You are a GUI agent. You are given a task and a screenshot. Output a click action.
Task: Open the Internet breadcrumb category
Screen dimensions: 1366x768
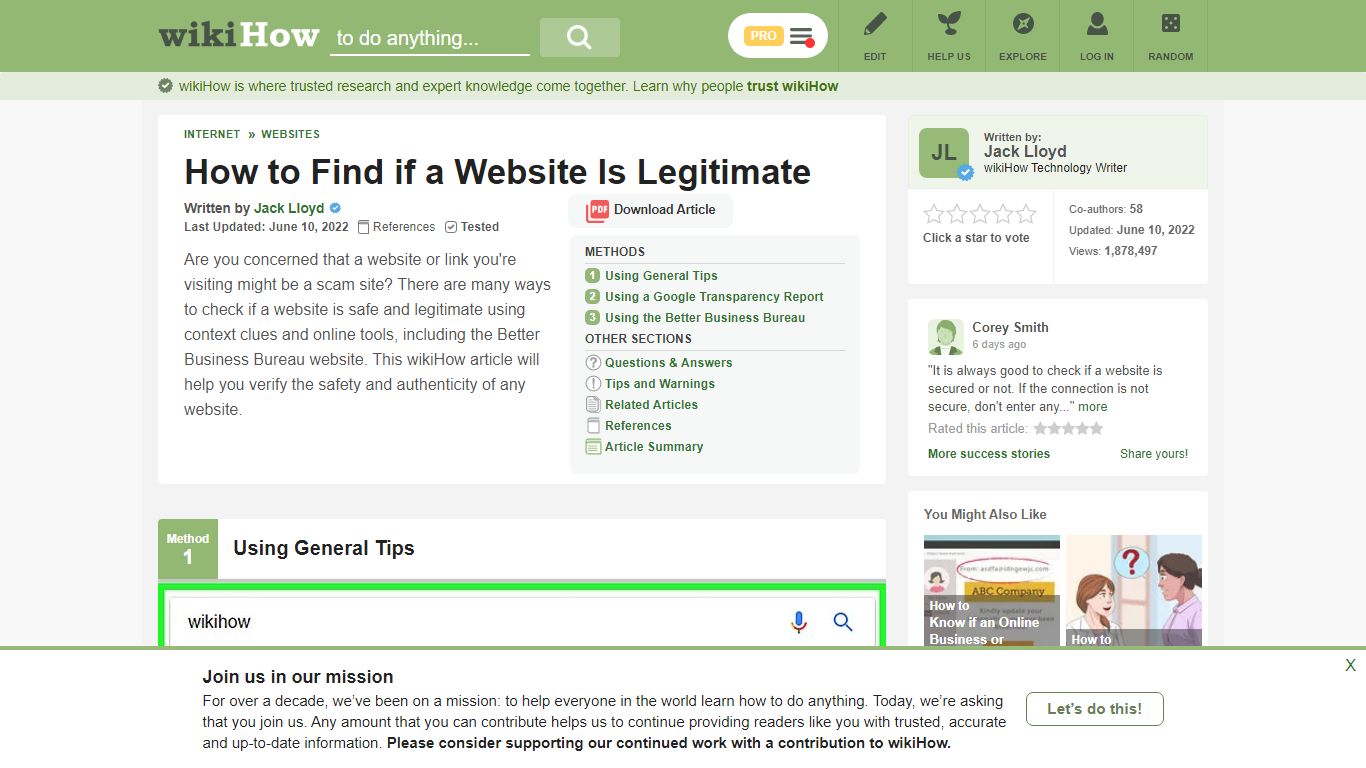(x=212, y=134)
